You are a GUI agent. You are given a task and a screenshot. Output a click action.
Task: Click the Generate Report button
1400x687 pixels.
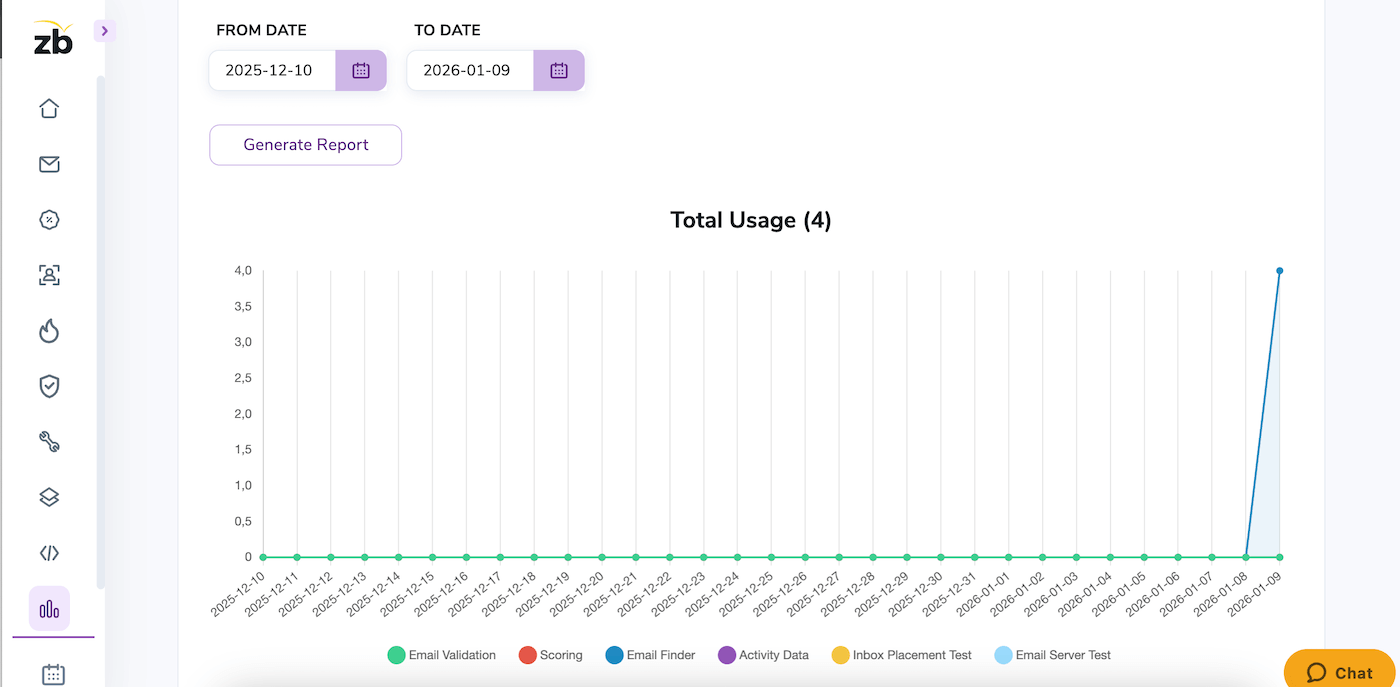pyautogui.click(x=306, y=145)
